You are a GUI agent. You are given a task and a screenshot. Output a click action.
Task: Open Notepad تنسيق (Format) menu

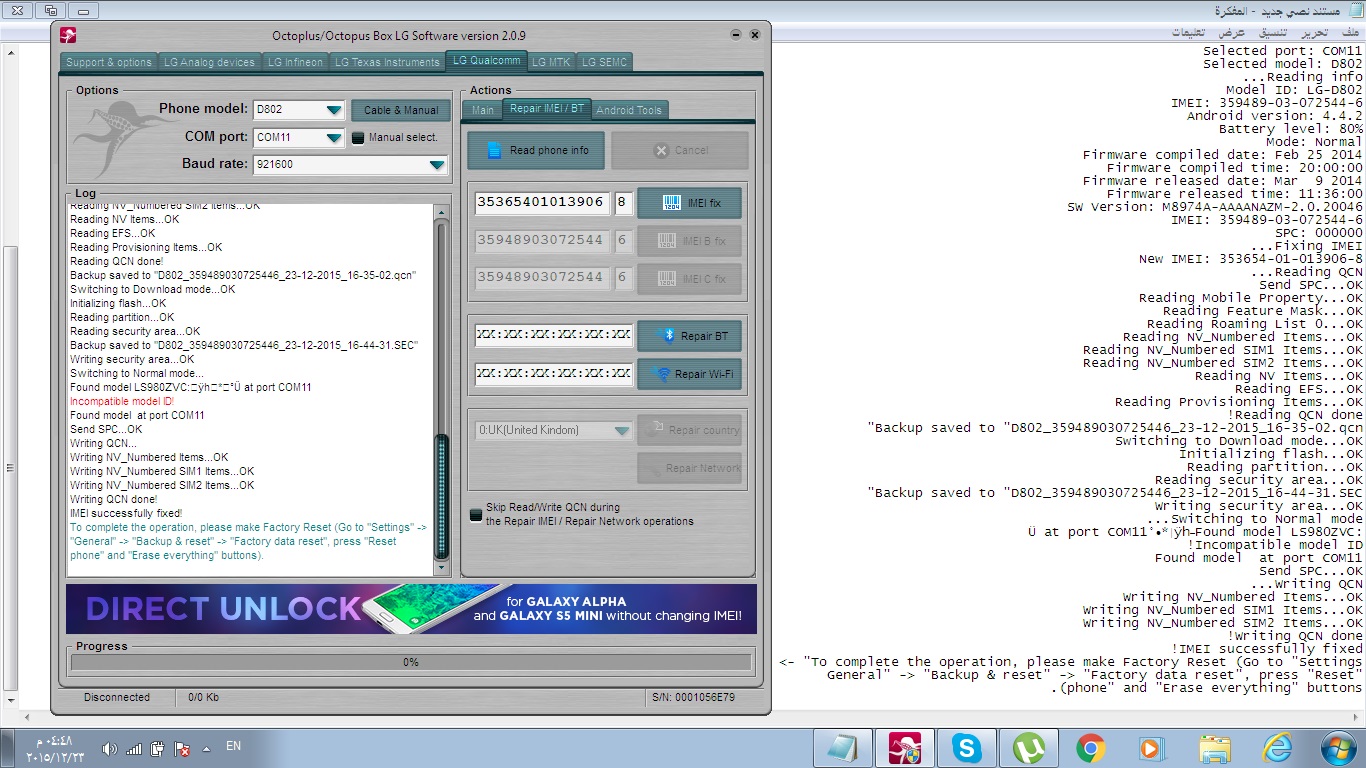click(x=1272, y=33)
